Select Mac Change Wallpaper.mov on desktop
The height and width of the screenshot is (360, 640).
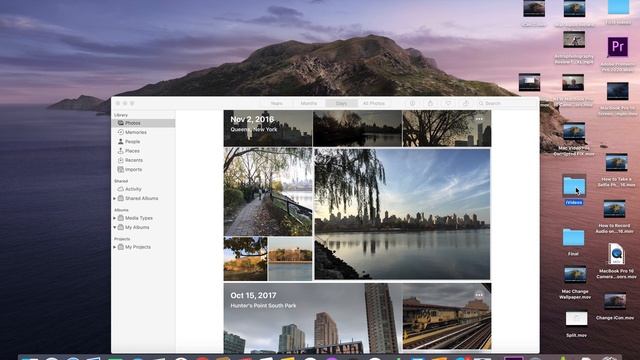(x=575, y=283)
